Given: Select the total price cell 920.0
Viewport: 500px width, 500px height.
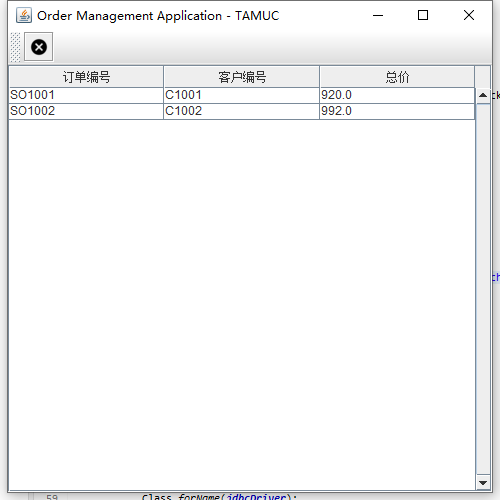Looking at the screenshot, I should coord(397,95).
